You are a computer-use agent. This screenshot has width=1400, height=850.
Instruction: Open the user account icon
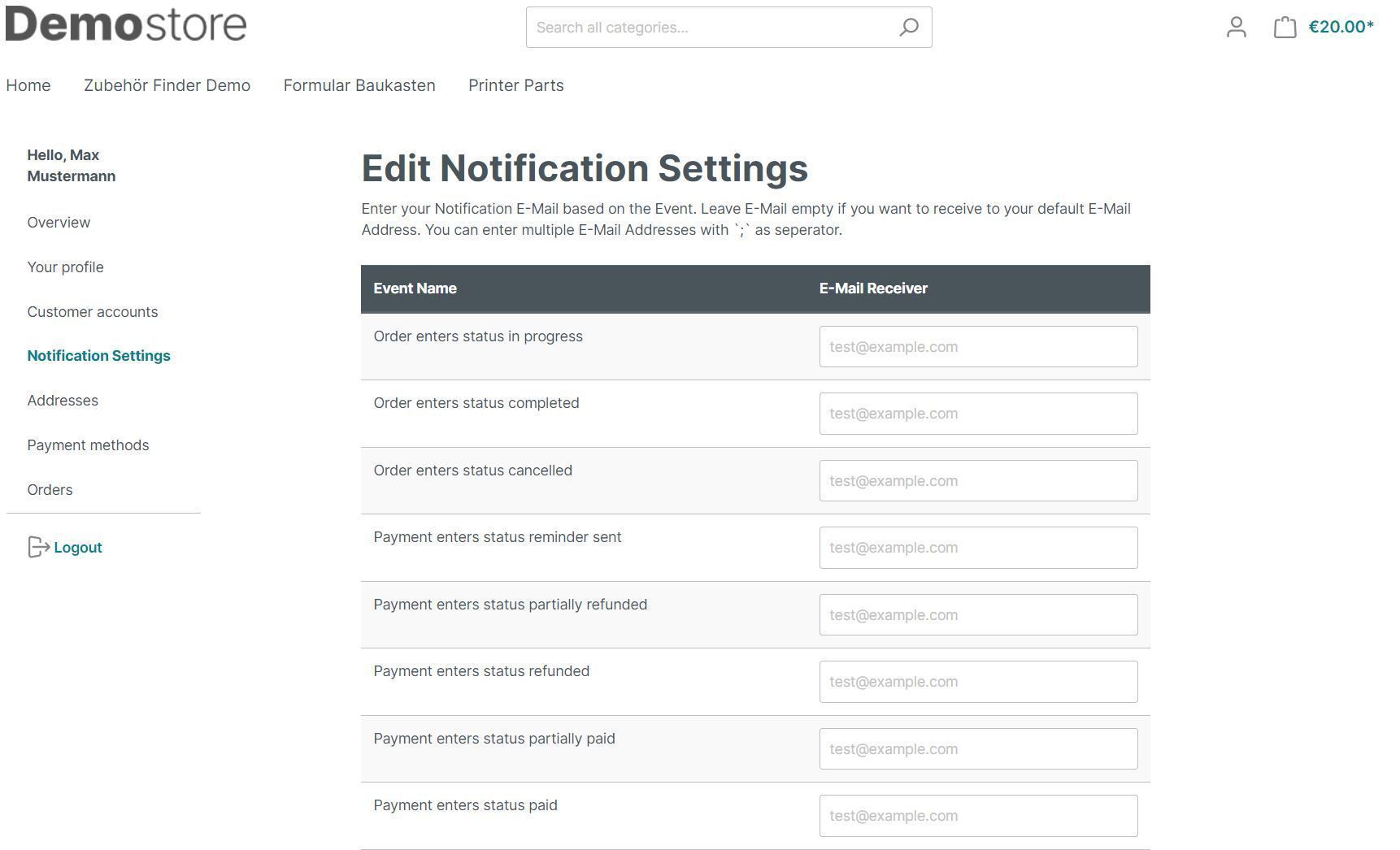click(1236, 28)
